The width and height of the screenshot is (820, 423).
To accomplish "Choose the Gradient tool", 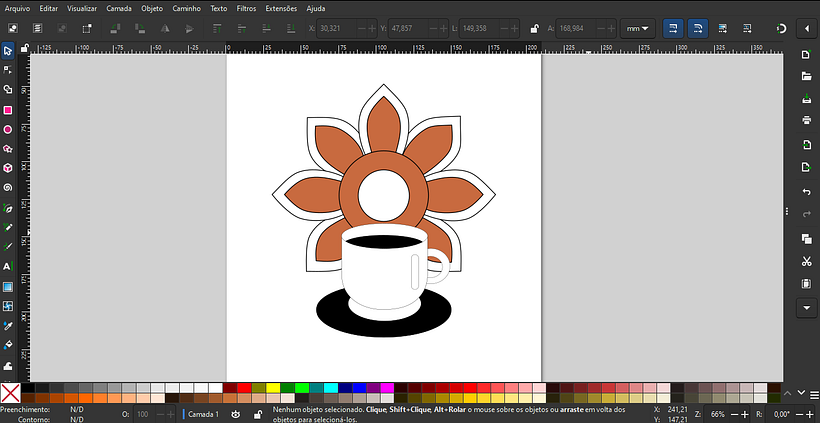I will [8, 287].
